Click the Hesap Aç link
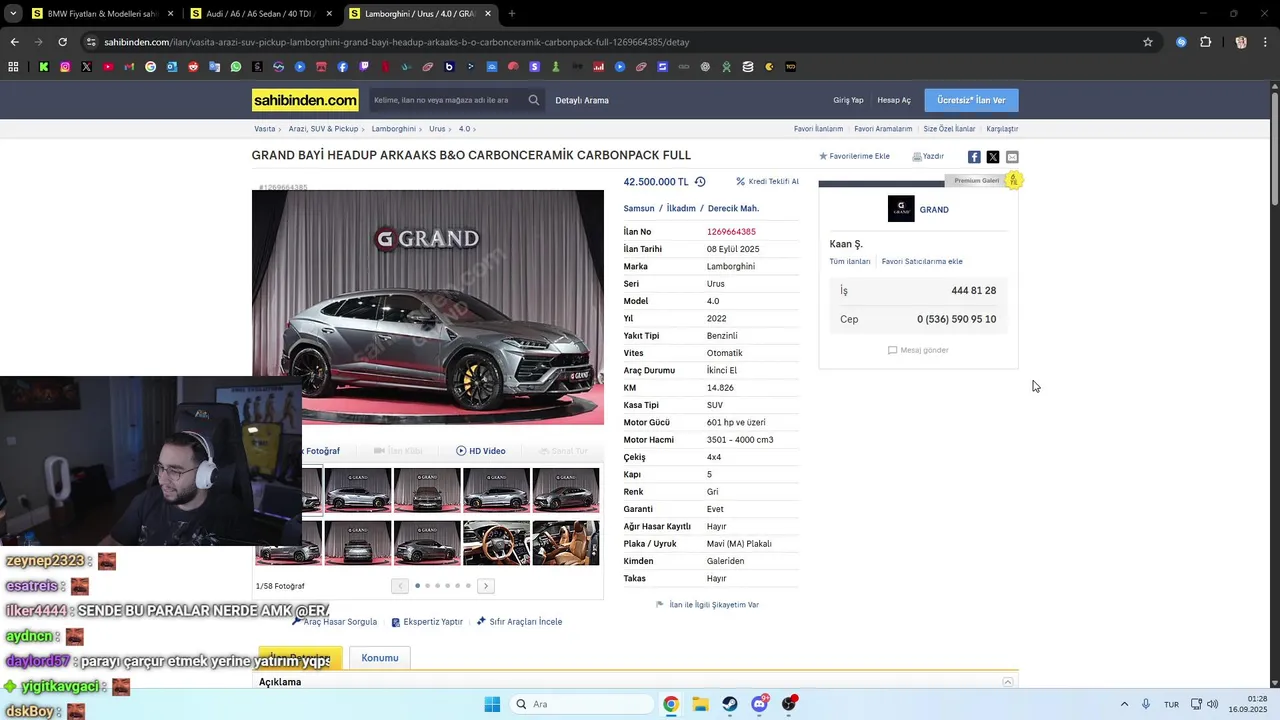 pos(894,100)
